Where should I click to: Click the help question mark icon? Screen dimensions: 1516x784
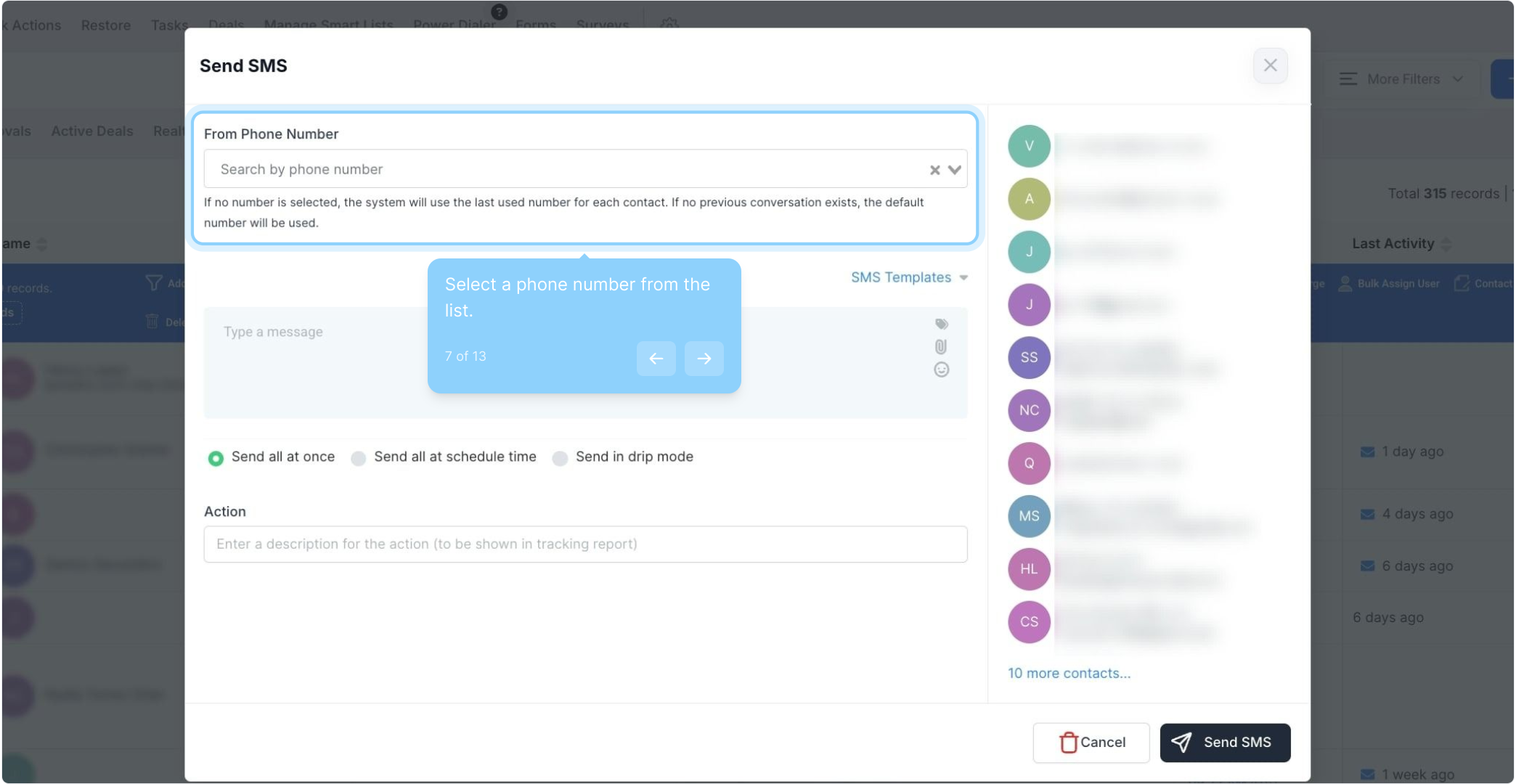tap(499, 11)
